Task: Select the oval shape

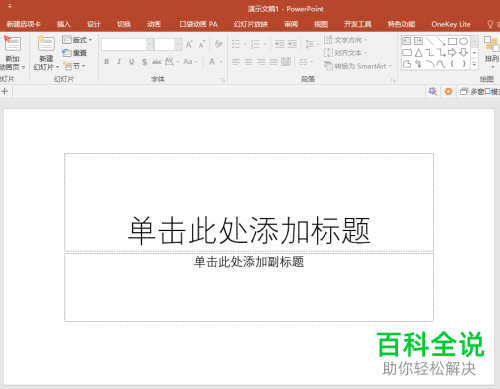Action: [464, 41]
